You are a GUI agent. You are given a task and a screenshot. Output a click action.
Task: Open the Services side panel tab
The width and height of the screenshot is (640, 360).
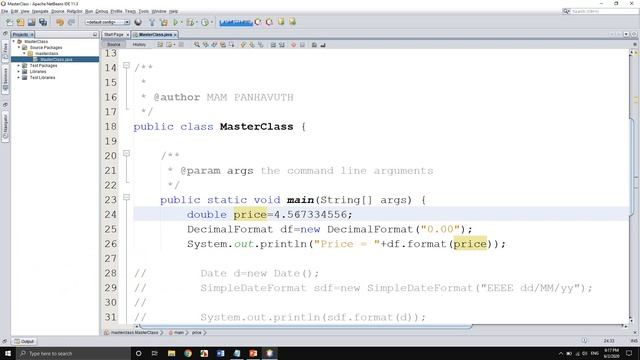tap(5, 80)
